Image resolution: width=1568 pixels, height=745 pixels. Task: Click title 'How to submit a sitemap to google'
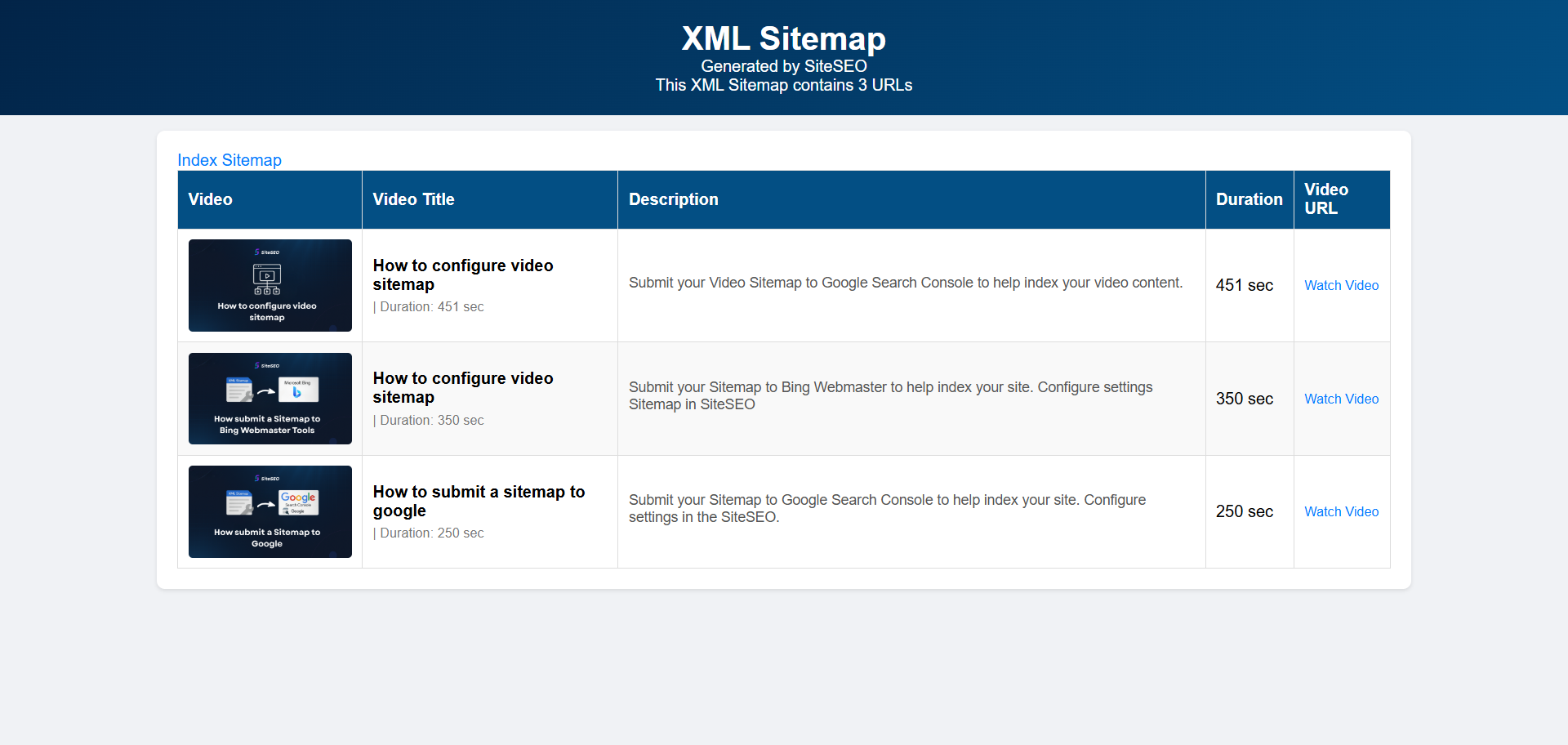click(x=479, y=501)
